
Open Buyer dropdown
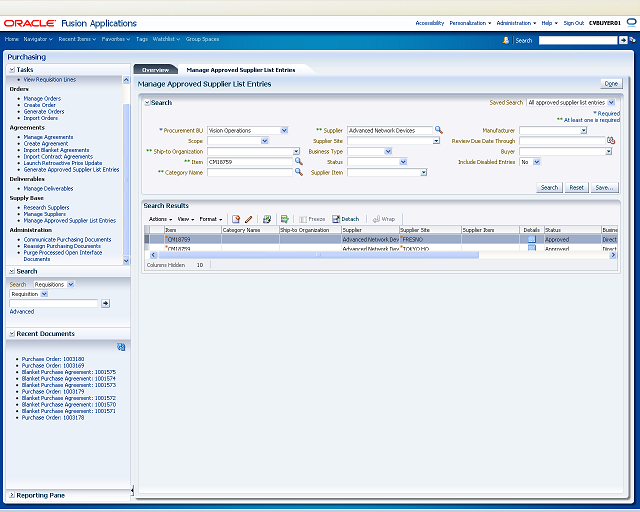tap(609, 151)
